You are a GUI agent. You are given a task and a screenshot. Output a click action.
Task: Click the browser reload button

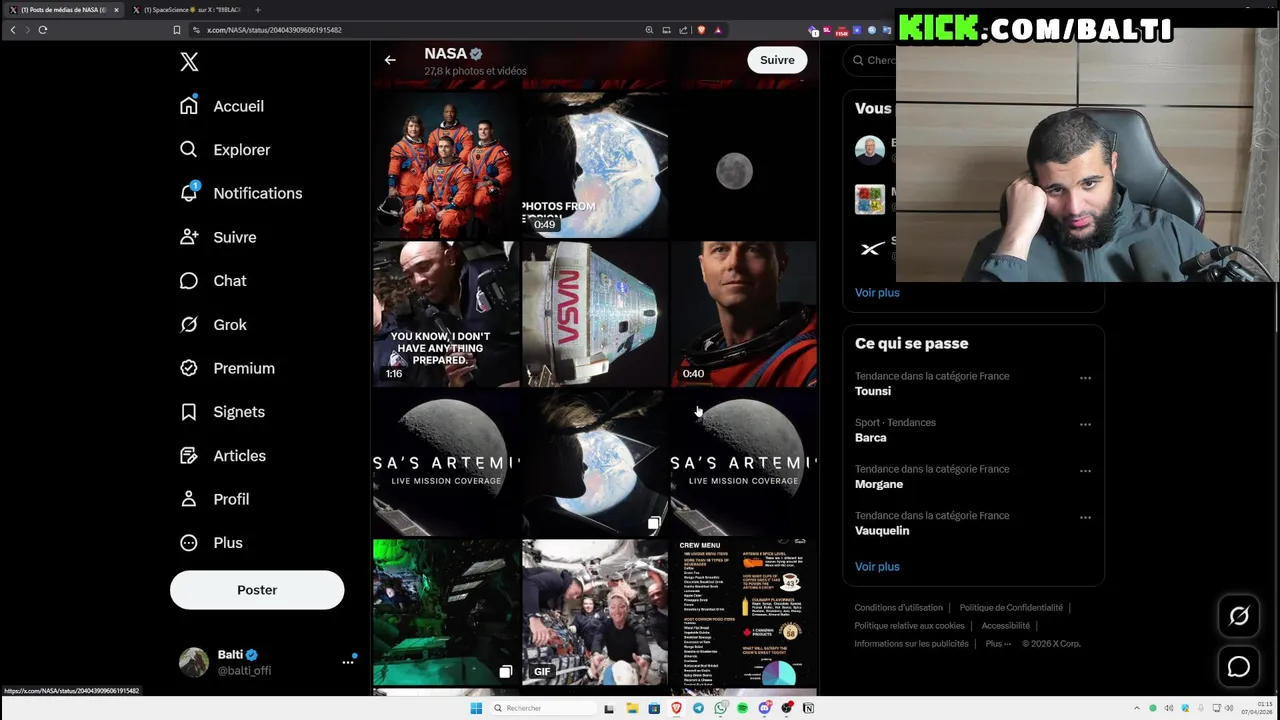tap(43, 30)
